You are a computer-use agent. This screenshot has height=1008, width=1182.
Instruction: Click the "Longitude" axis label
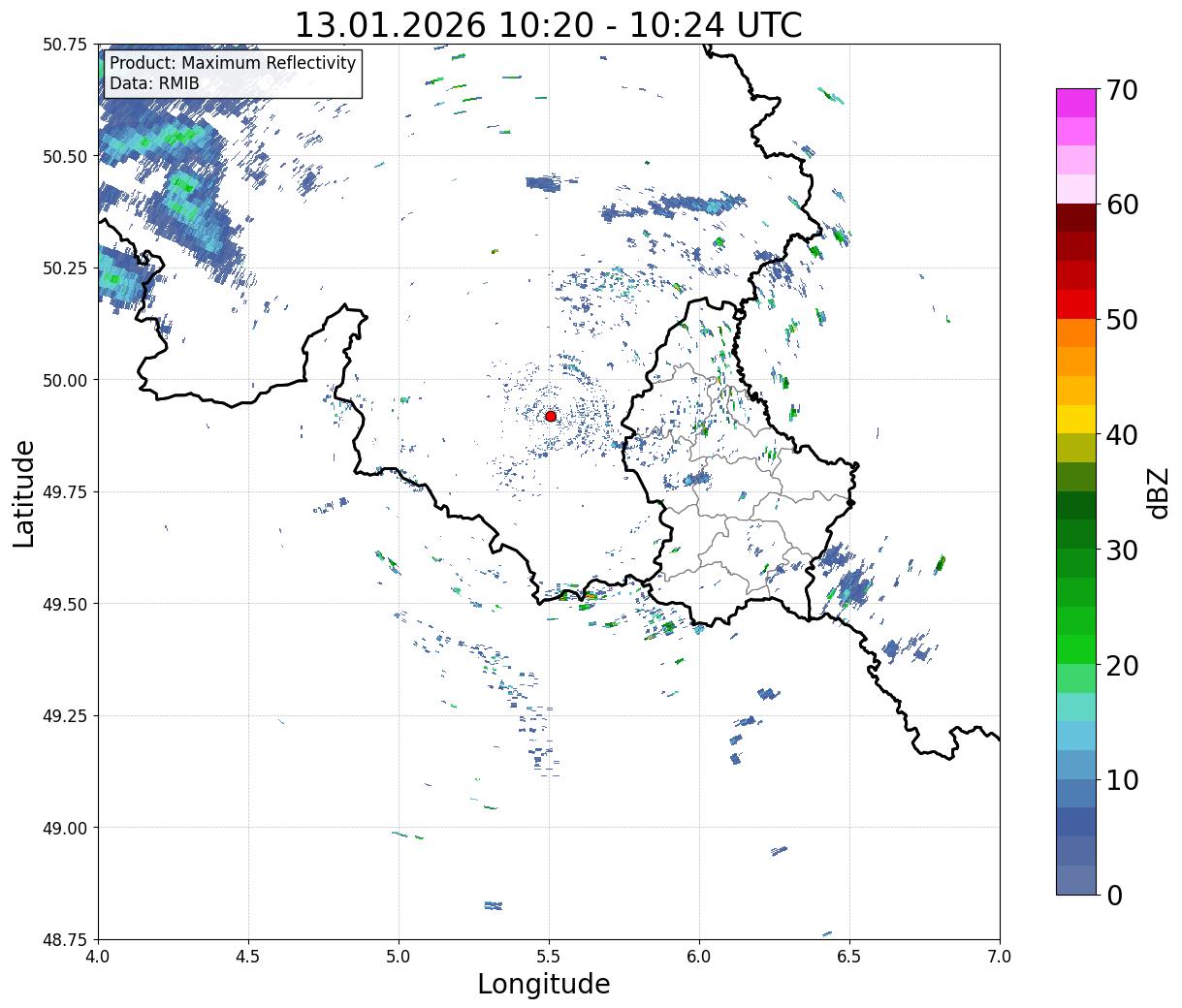pos(544,984)
